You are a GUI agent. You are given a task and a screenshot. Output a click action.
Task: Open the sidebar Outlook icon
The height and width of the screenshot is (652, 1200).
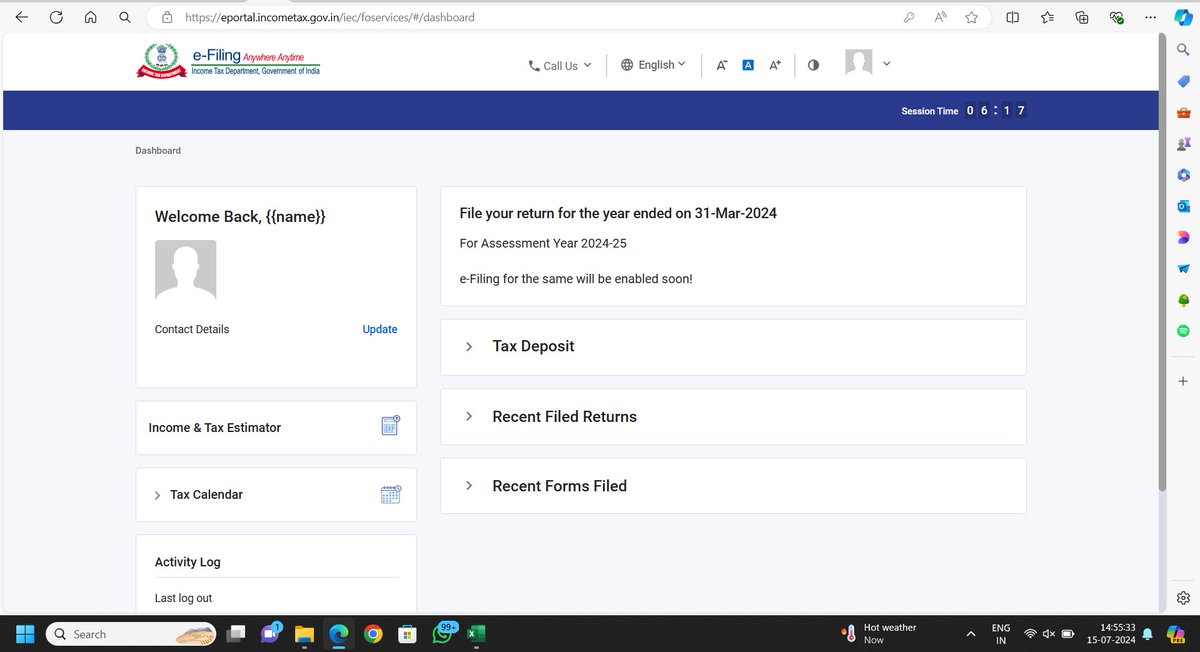point(1183,206)
